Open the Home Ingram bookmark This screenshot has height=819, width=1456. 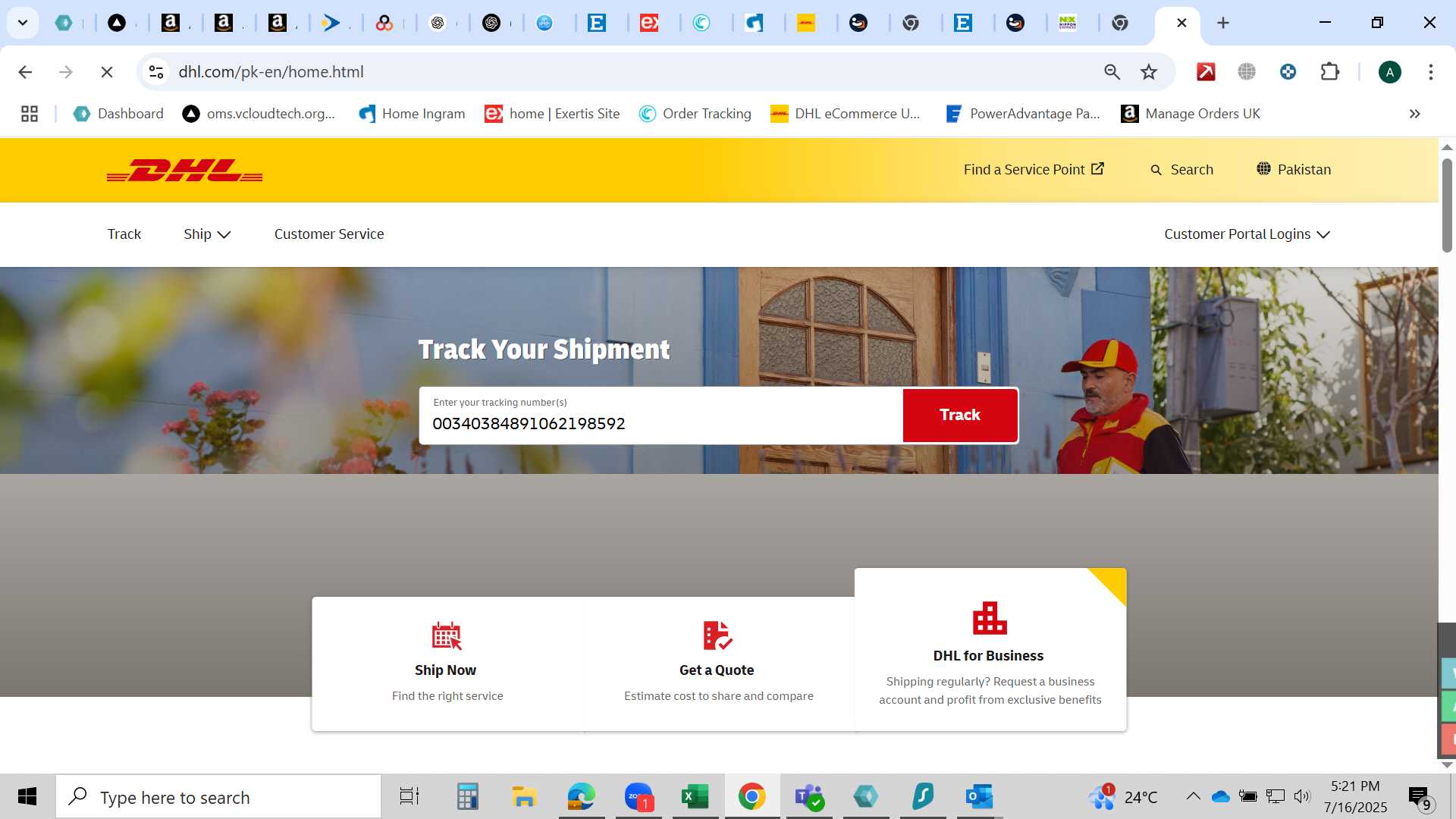tap(412, 114)
